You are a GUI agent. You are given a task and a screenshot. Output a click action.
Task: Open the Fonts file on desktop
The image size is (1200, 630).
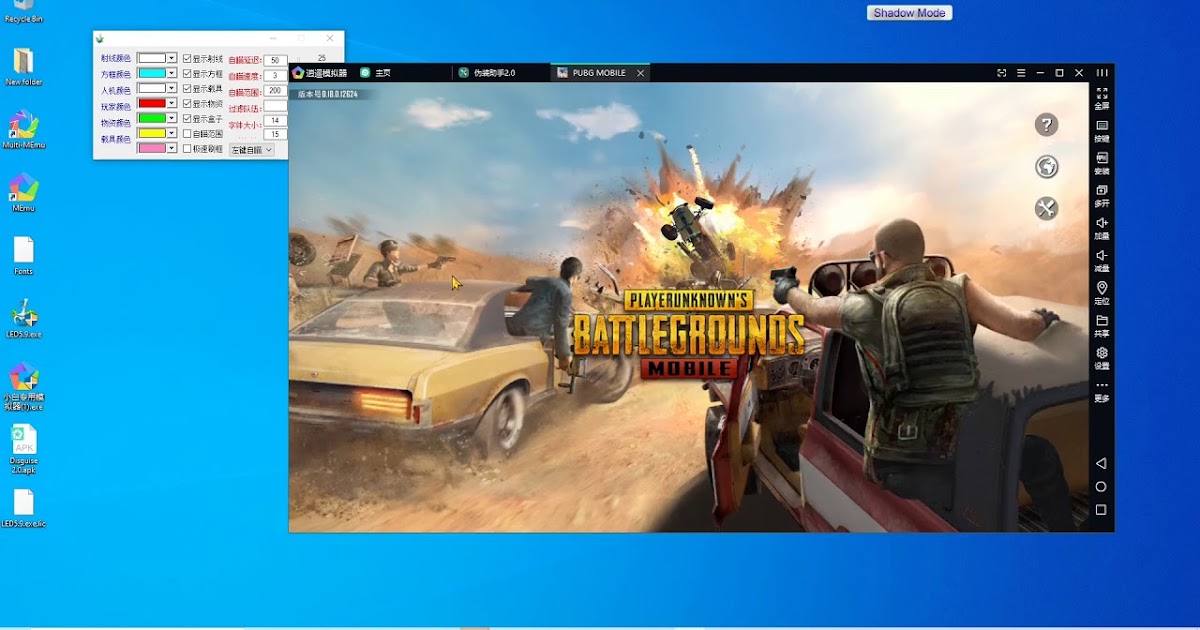pos(23,256)
